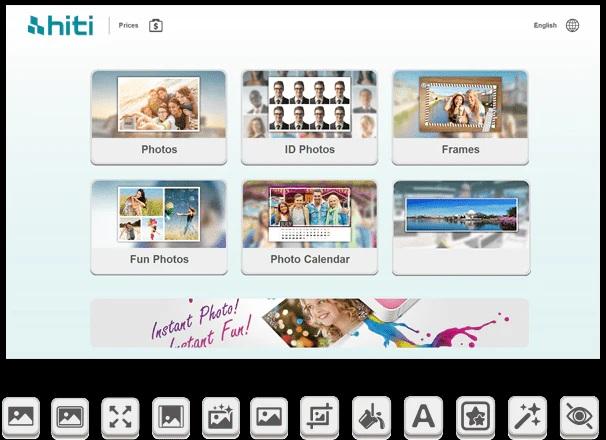This screenshot has width=606, height=440.
Task: Click the globe language icon
Action: (572, 26)
